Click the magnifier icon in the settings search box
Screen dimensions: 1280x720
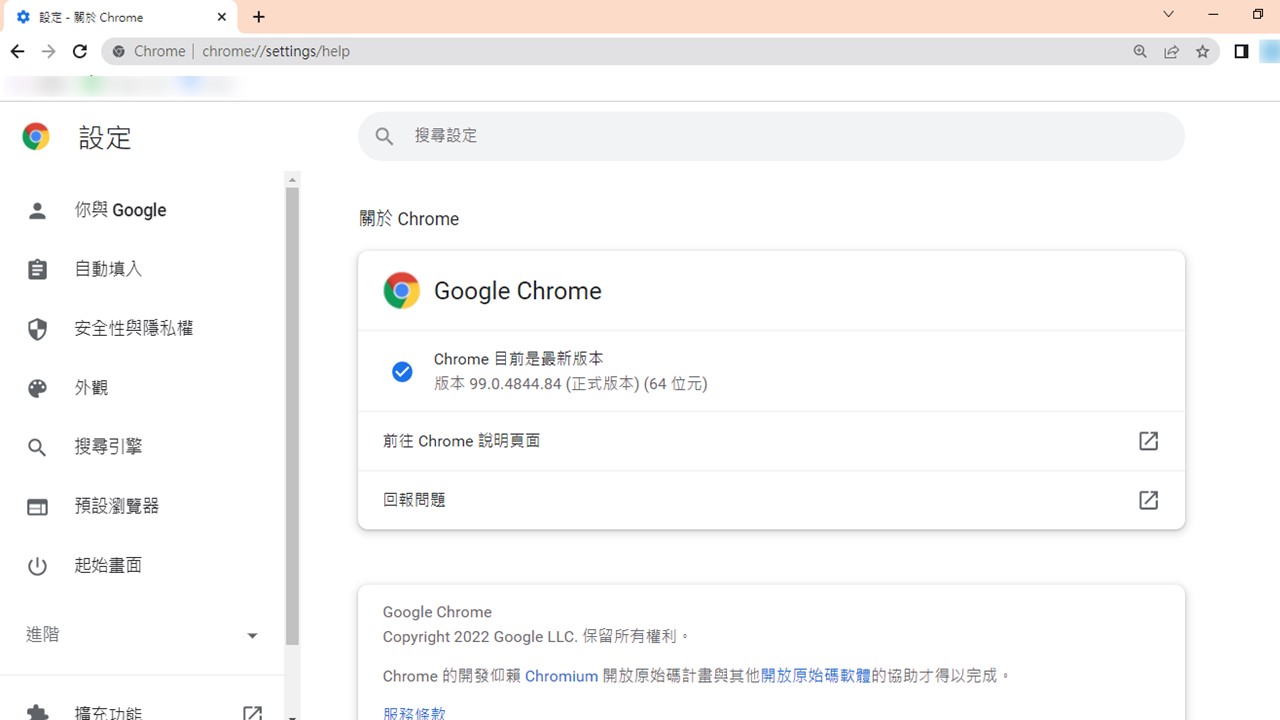coord(385,136)
